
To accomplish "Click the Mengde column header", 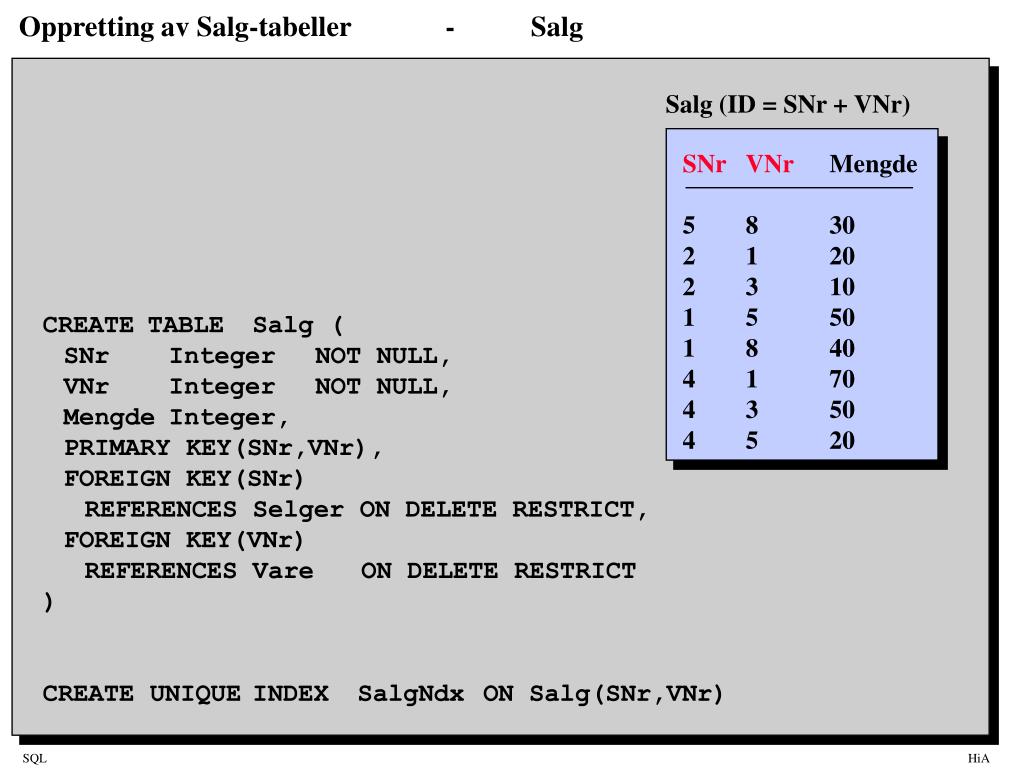I will pyautogui.click(x=873, y=164).
